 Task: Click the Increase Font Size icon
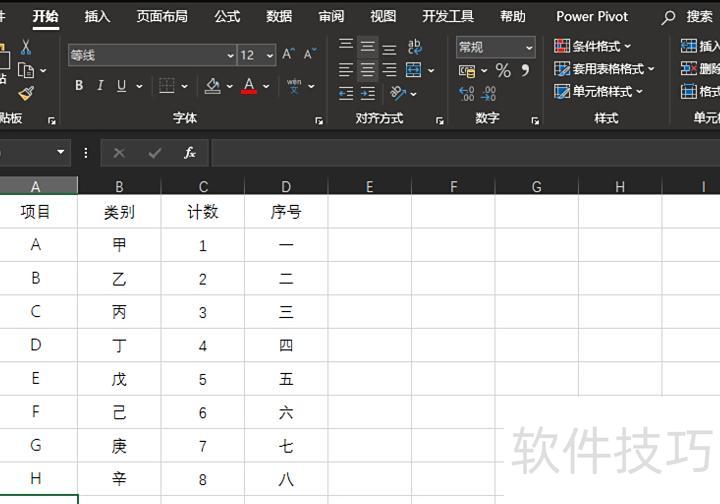tap(288, 55)
